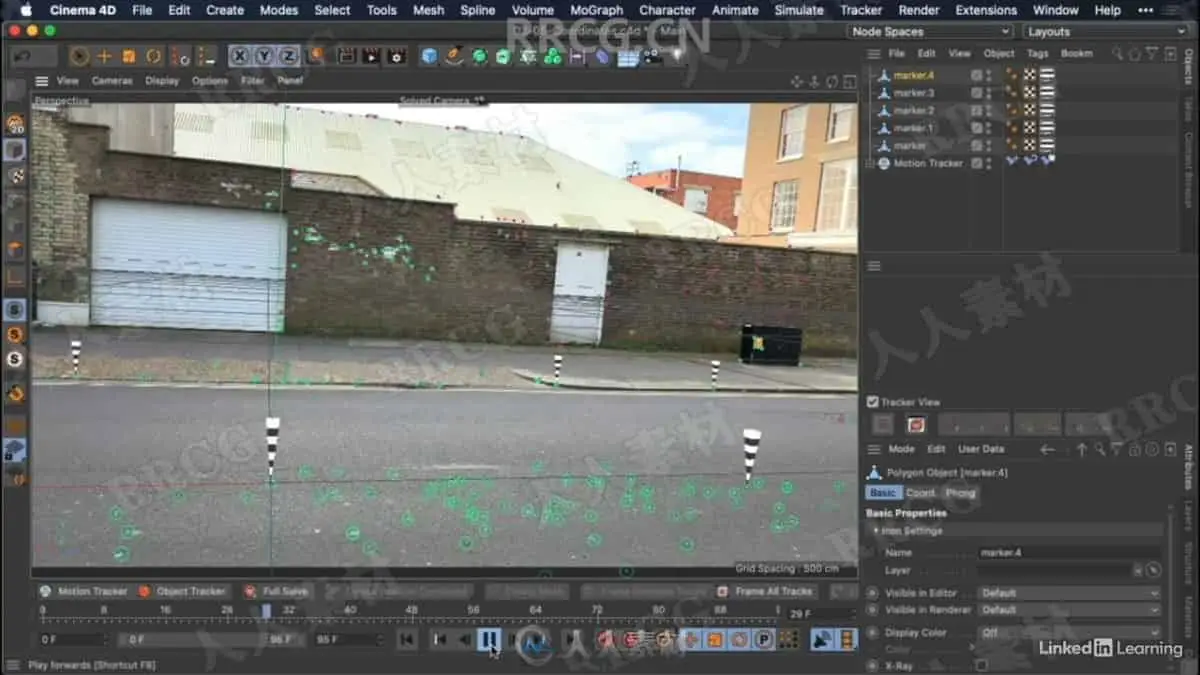1200x675 pixels.
Task: Click marker.3 striped material tag
Action: pyautogui.click(x=1047, y=93)
